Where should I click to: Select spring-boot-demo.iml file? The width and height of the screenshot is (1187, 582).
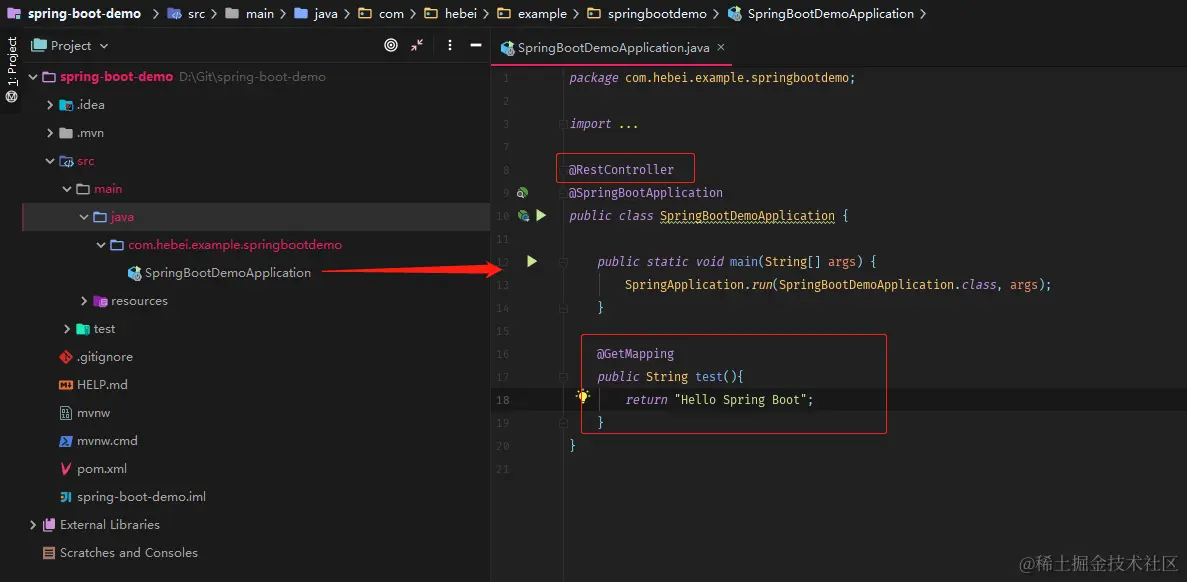point(141,496)
